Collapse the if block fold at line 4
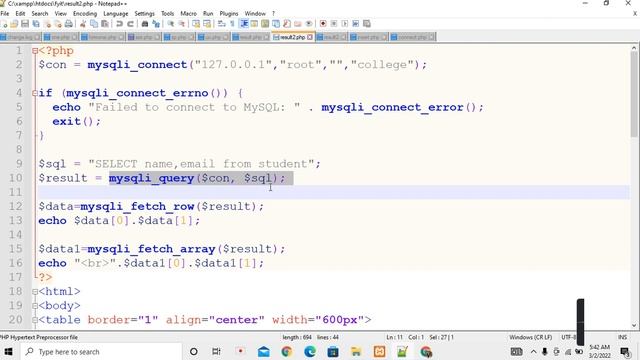This screenshot has height=360, width=640. 35,93
